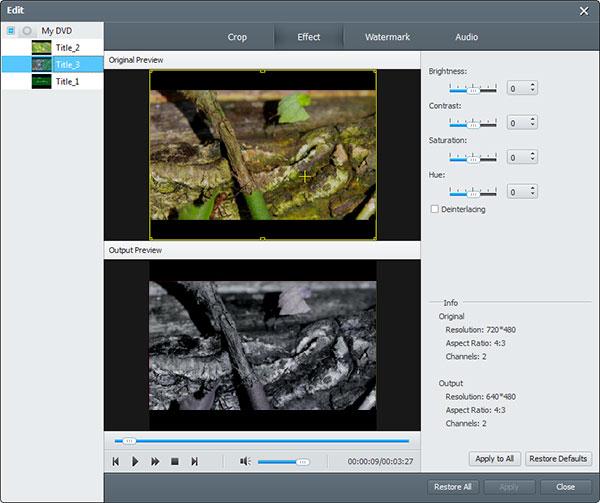Click the disc icon beside My DVD
The image size is (600, 503).
pos(27,31)
